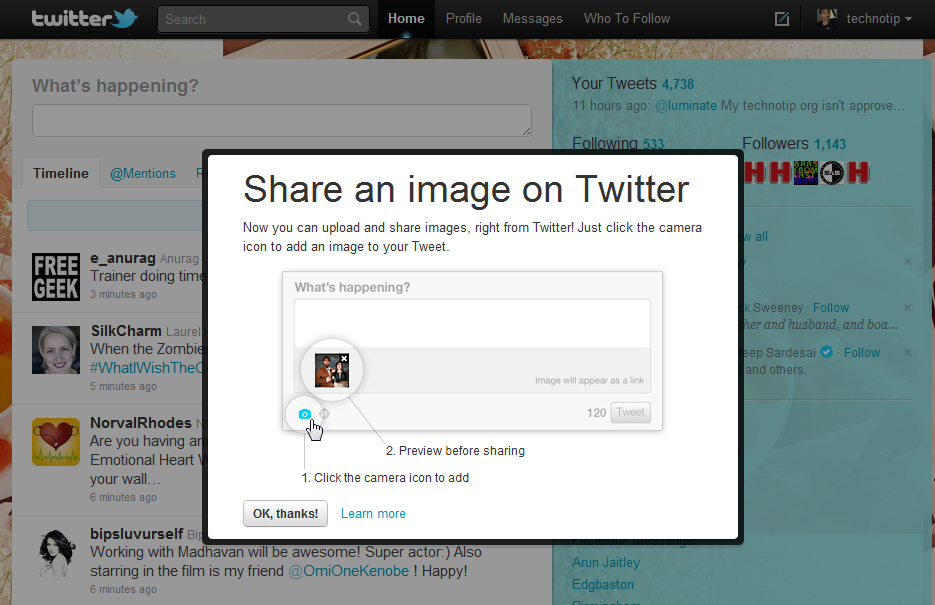Switch to the @Mentions tab
This screenshot has height=605, width=935.
(143, 173)
